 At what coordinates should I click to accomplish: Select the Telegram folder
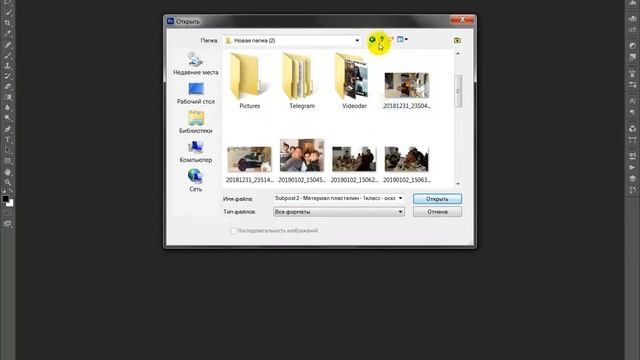[x=302, y=80]
